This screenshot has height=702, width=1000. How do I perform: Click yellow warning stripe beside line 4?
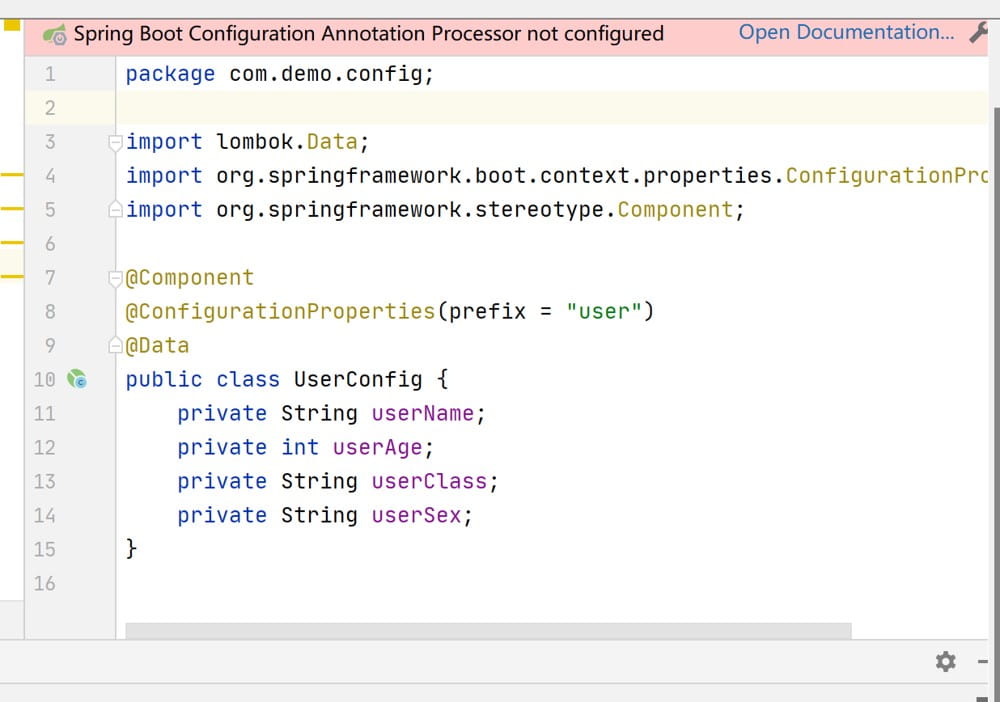[x=11, y=174]
